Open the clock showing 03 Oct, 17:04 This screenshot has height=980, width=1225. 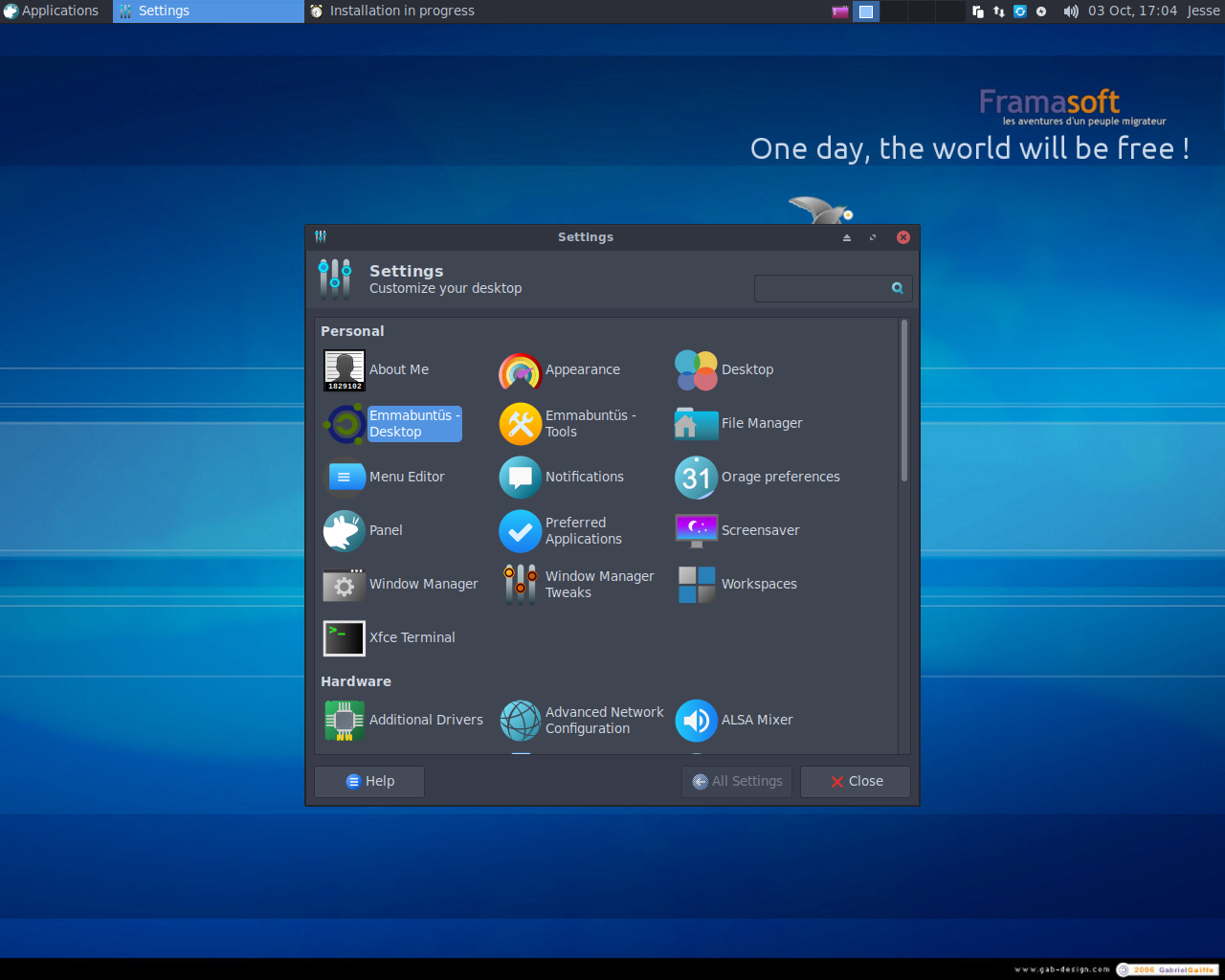1132,11
